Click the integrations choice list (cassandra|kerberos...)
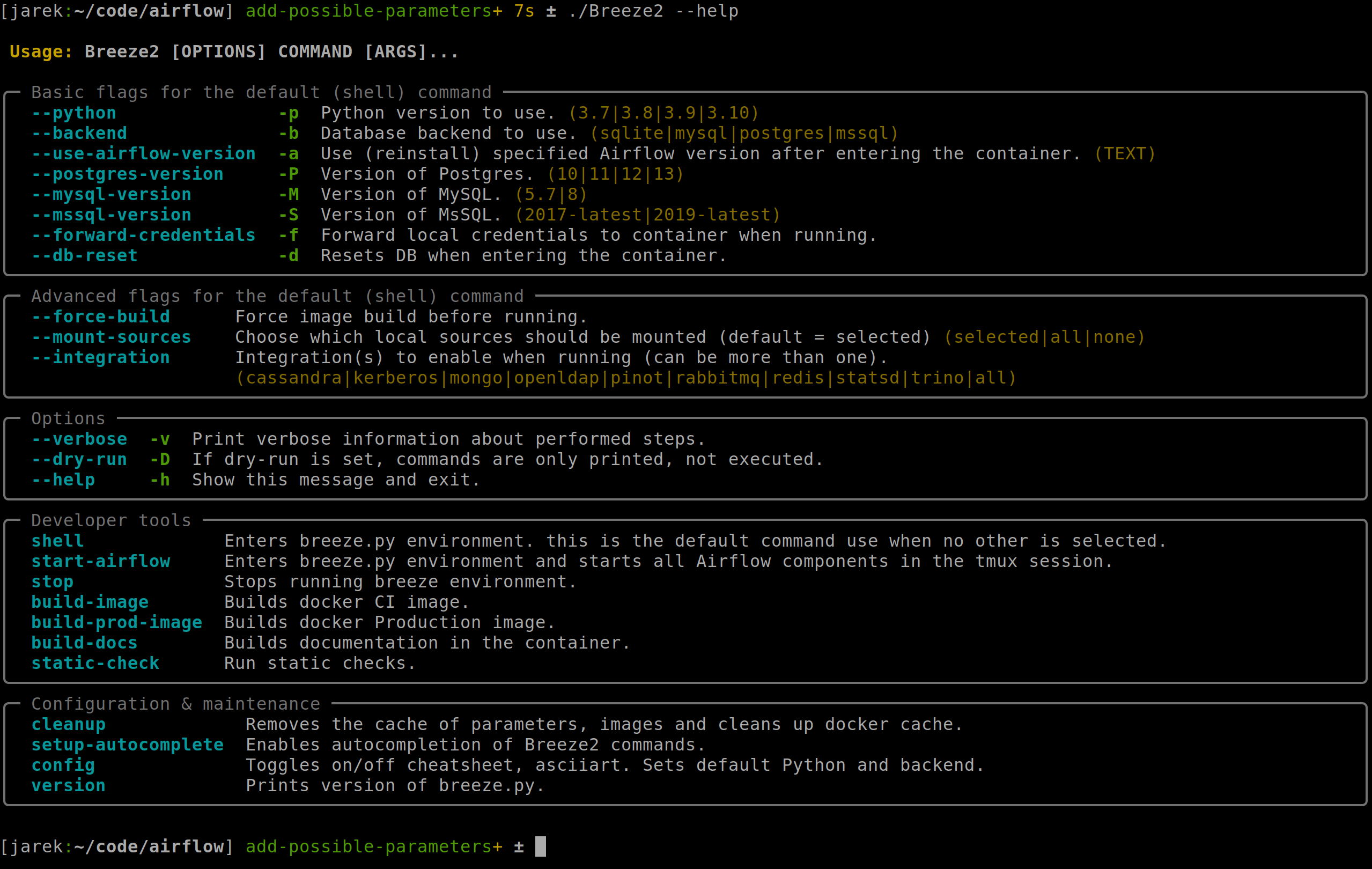Screen dimensions: 1372x869 pyautogui.click(x=625, y=378)
